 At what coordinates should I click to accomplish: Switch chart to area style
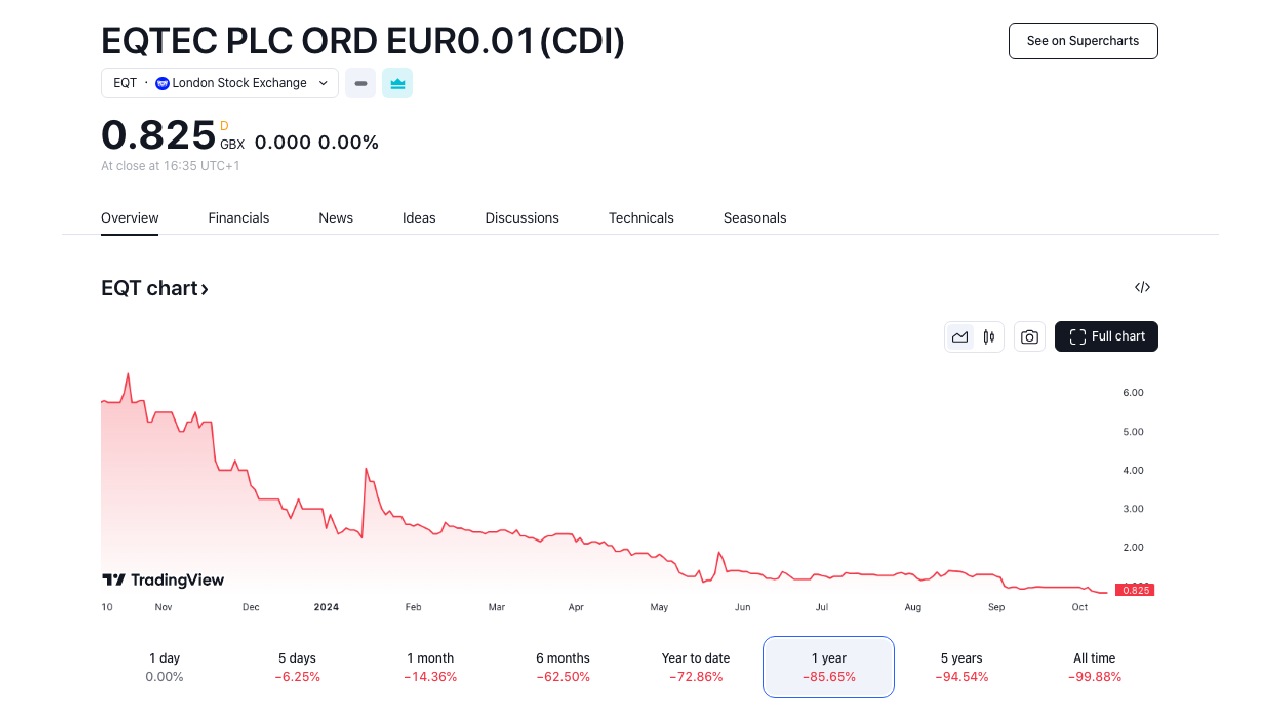tap(960, 337)
